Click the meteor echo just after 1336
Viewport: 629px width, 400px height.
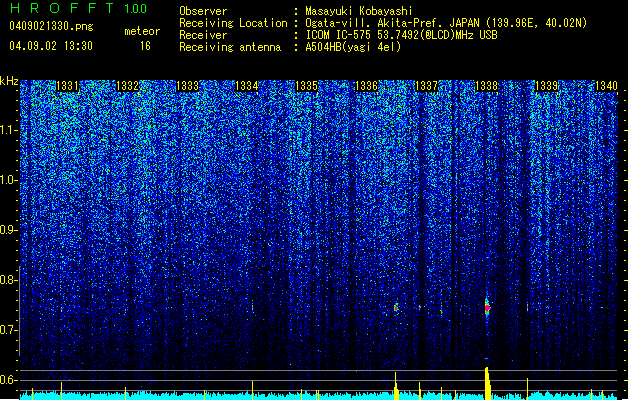point(396,308)
